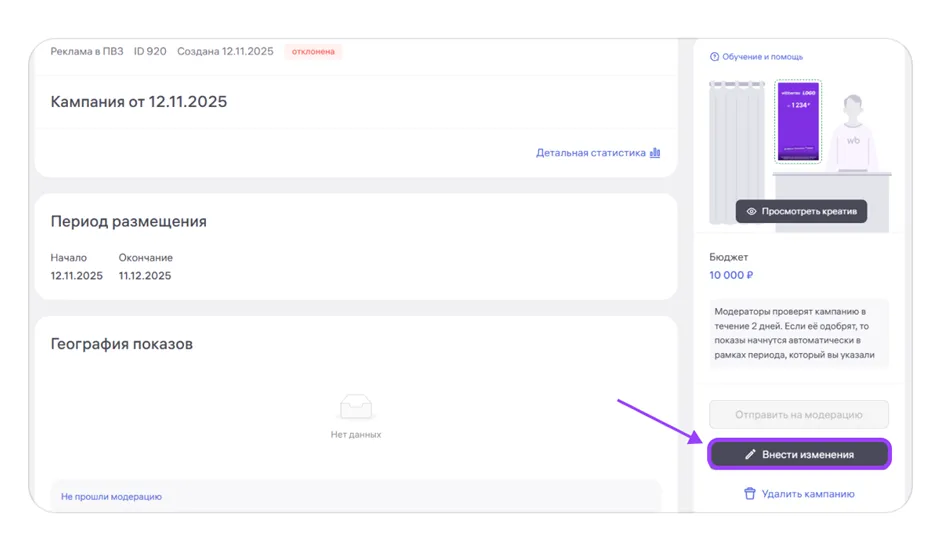Click the empty inbox icon above Нет данных
941x551 pixels.
click(355, 407)
